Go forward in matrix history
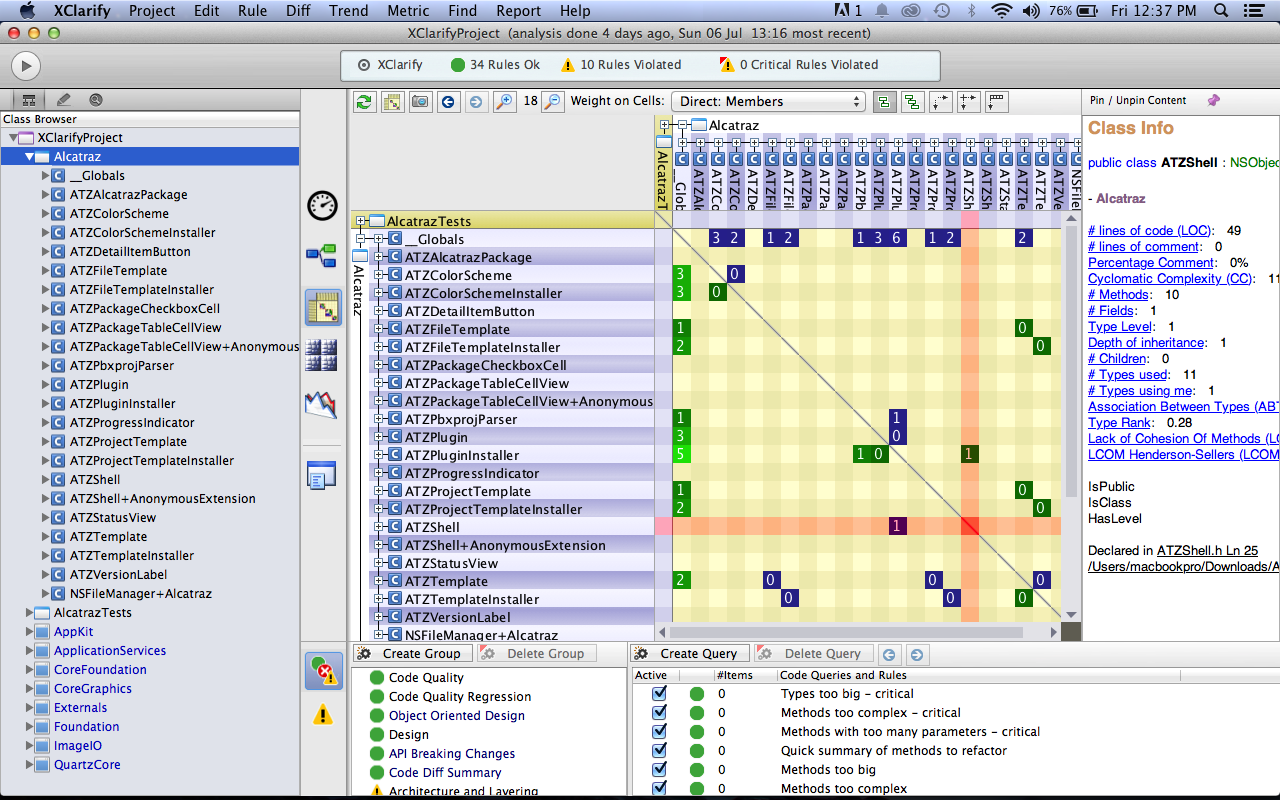 (476, 101)
